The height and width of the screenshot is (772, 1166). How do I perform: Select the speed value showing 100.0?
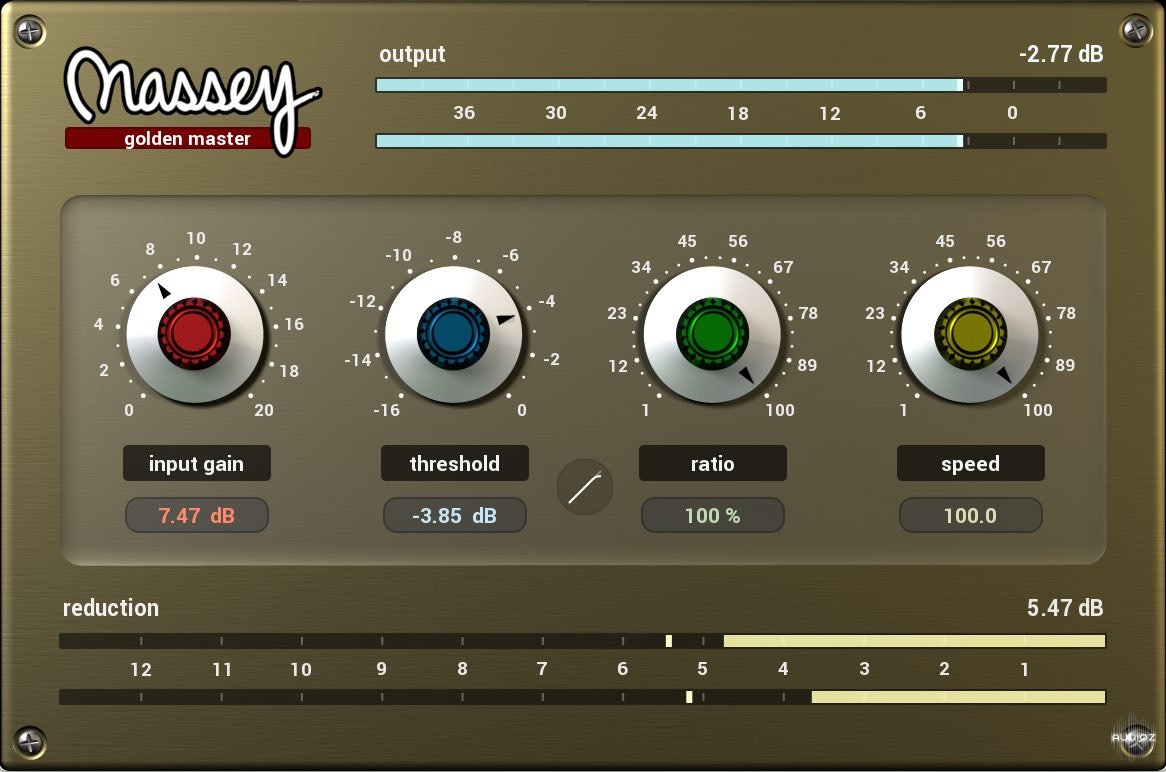tap(970, 515)
